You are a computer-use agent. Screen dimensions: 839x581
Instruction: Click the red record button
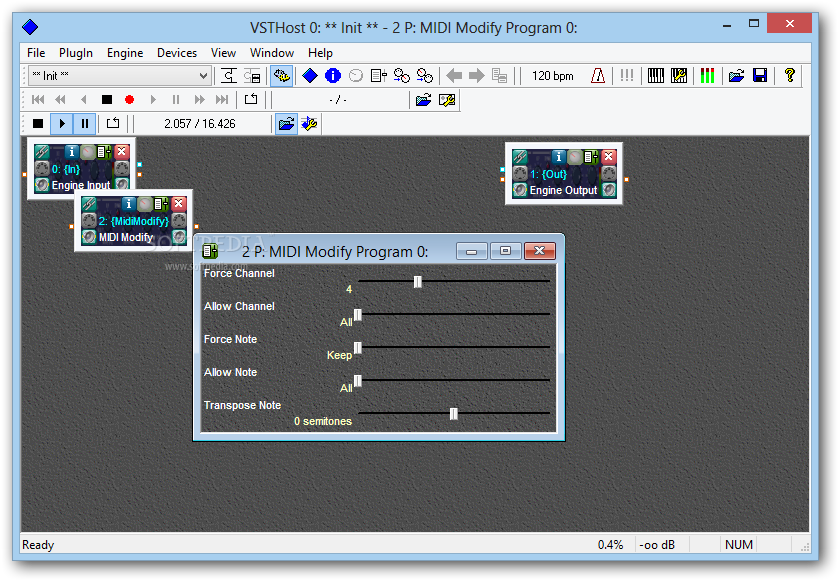click(129, 100)
